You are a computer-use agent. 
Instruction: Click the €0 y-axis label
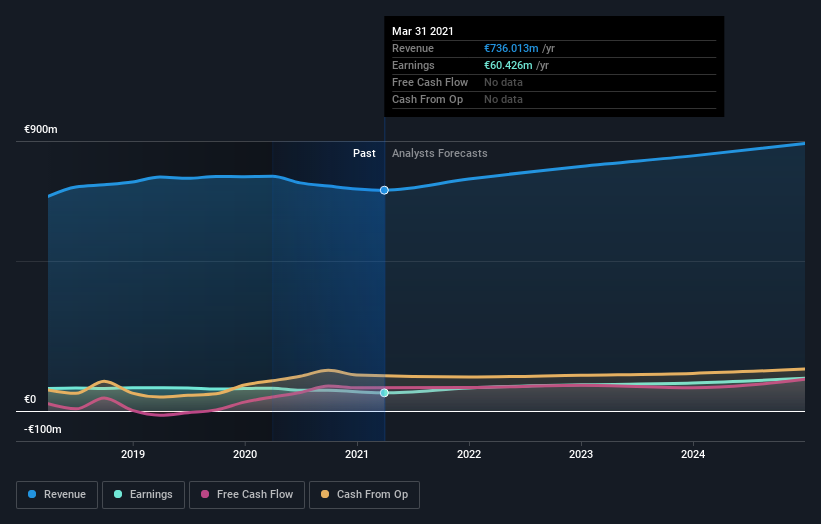30,399
